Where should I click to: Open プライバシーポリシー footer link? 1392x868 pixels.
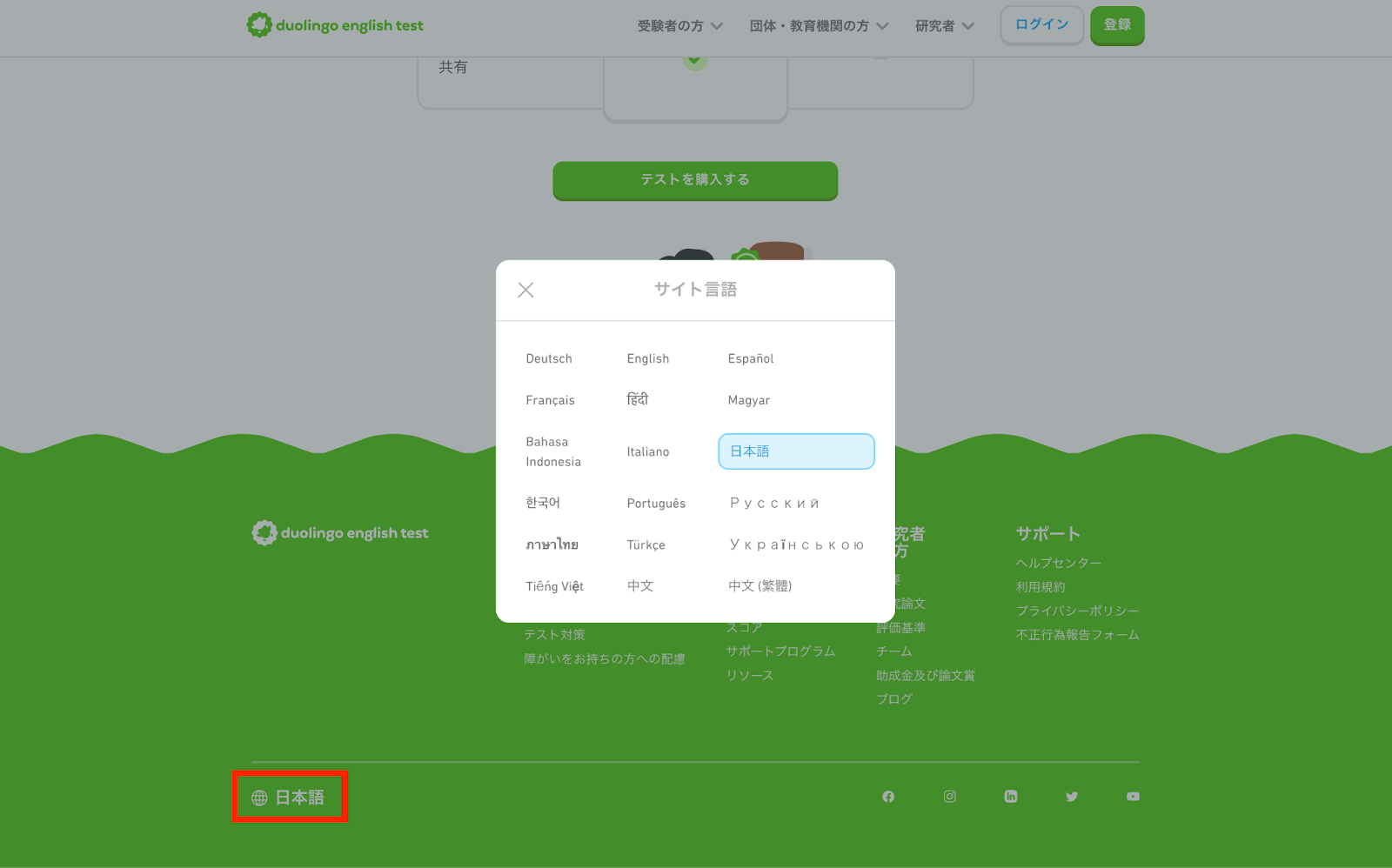1077,611
